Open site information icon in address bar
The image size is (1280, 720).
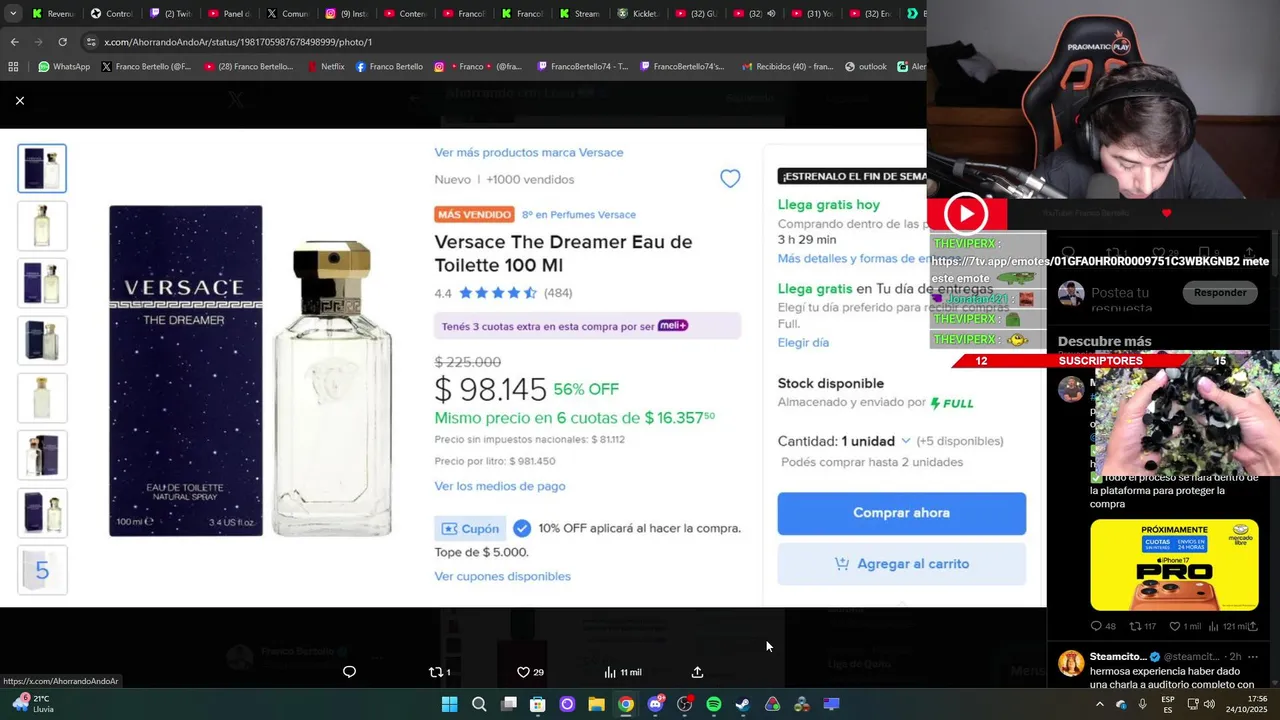point(91,42)
